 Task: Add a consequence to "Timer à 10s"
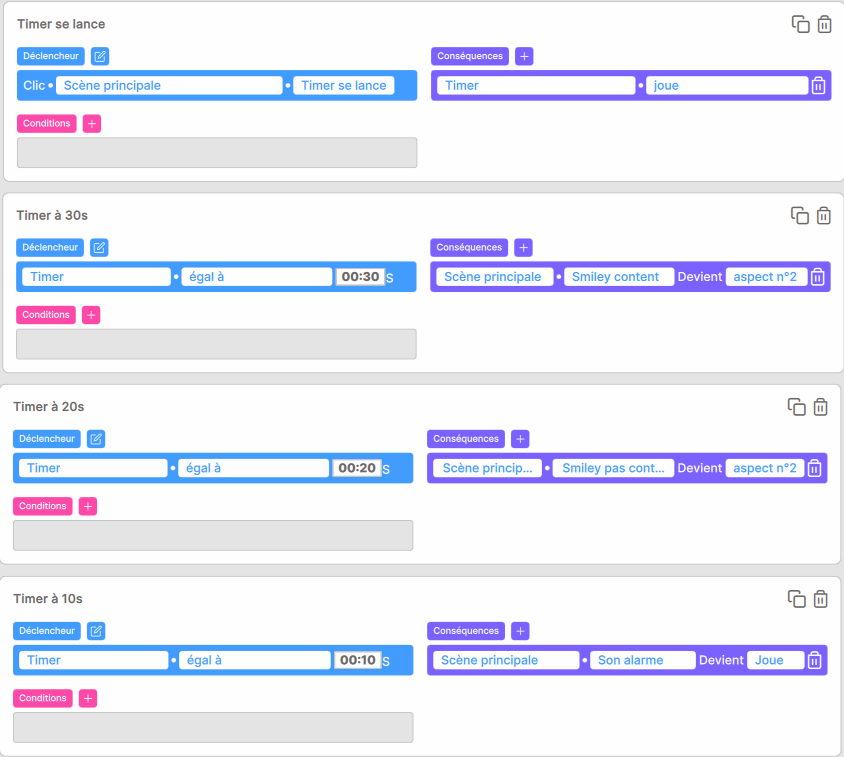point(520,631)
